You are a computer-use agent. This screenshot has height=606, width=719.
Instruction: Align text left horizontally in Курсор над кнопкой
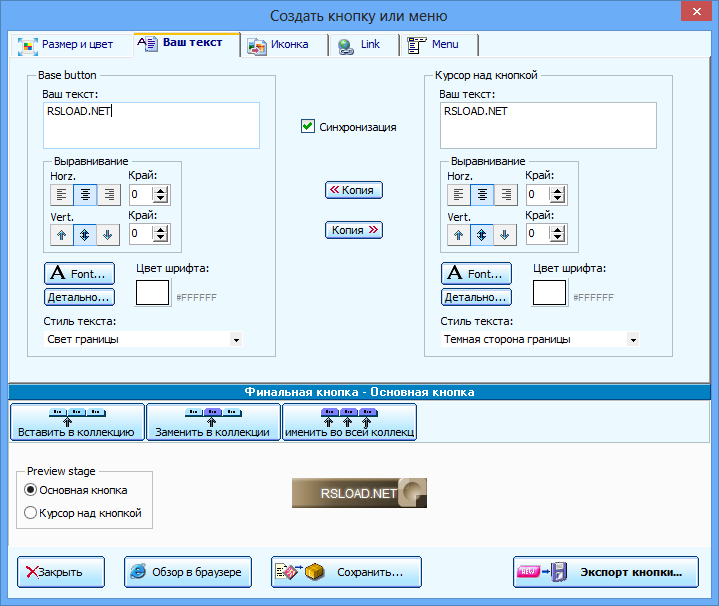[459, 195]
